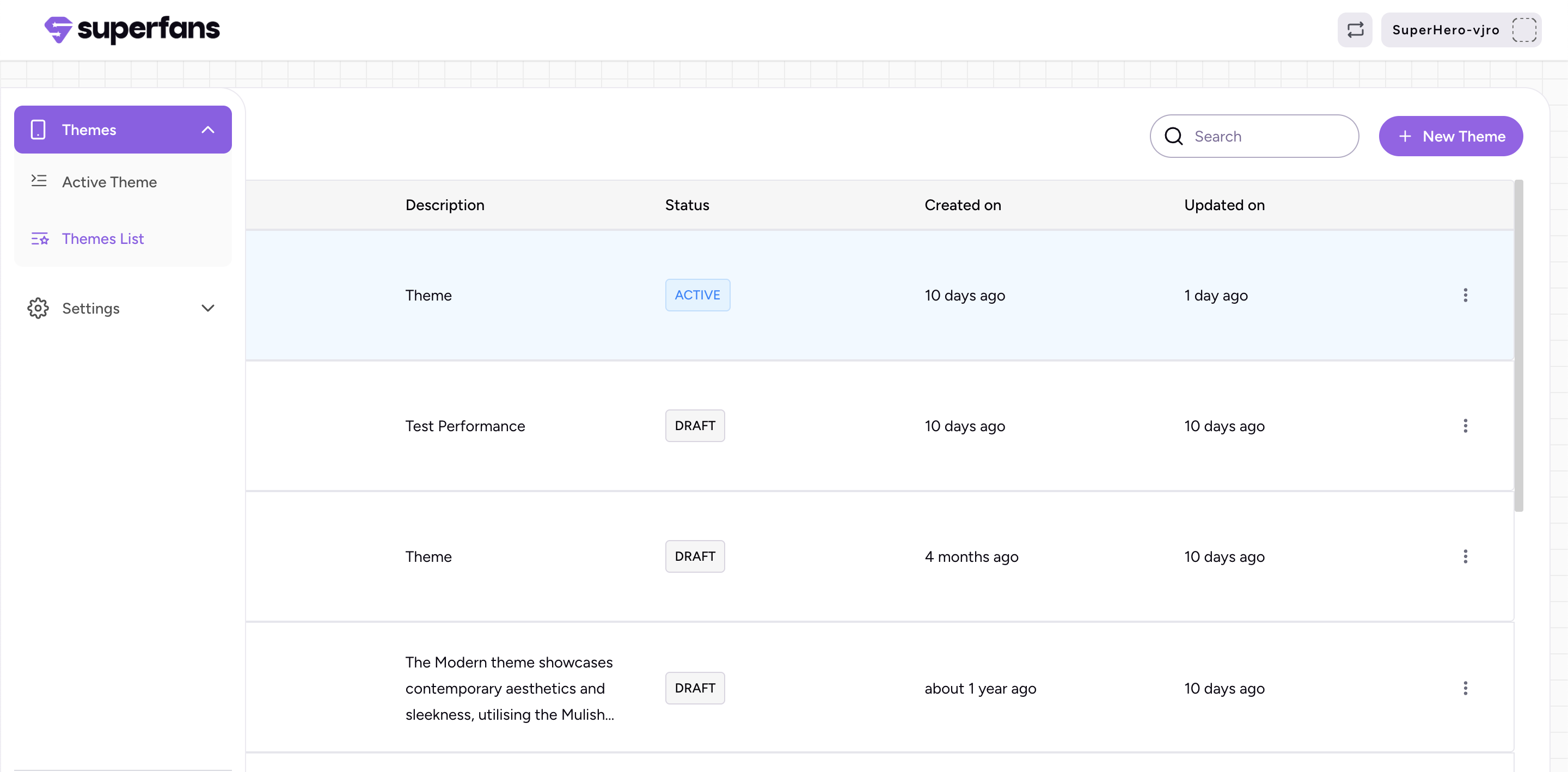This screenshot has width=1568, height=772.
Task: Click the ACTIVE status badge
Action: pyautogui.click(x=697, y=295)
